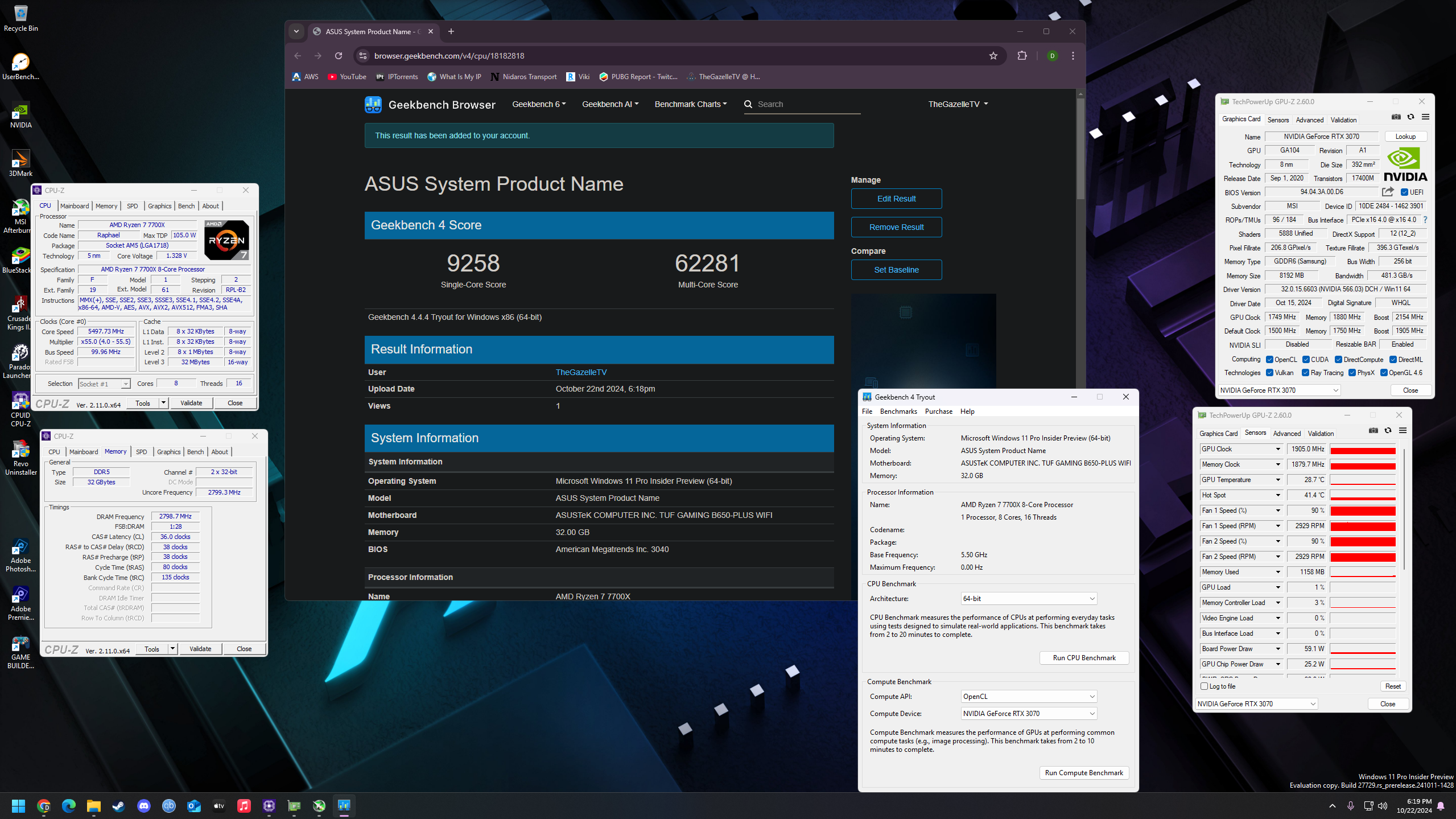Open Benchmarks menu in Geekbench 4 Tryout
The height and width of the screenshot is (819, 1456).
(x=898, y=411)
